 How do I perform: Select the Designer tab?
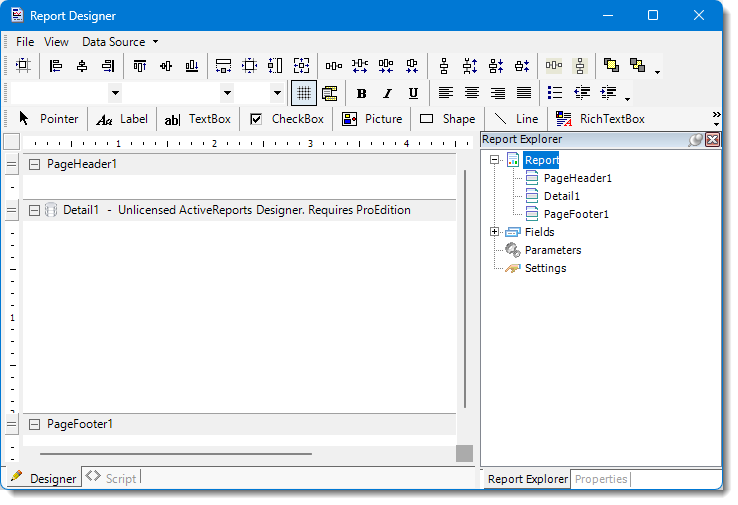(43, 478)
